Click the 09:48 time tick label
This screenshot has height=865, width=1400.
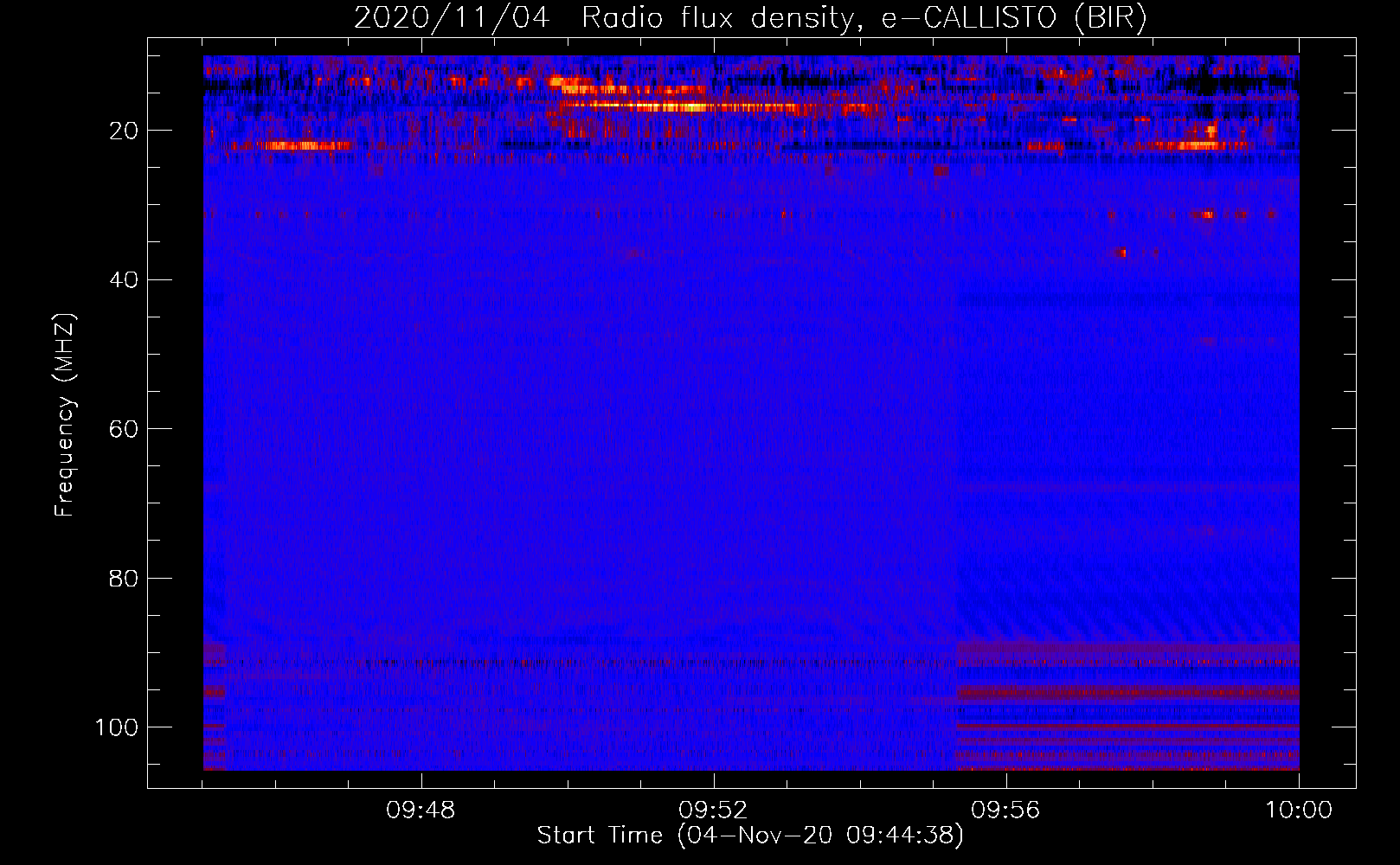point(421,811)
